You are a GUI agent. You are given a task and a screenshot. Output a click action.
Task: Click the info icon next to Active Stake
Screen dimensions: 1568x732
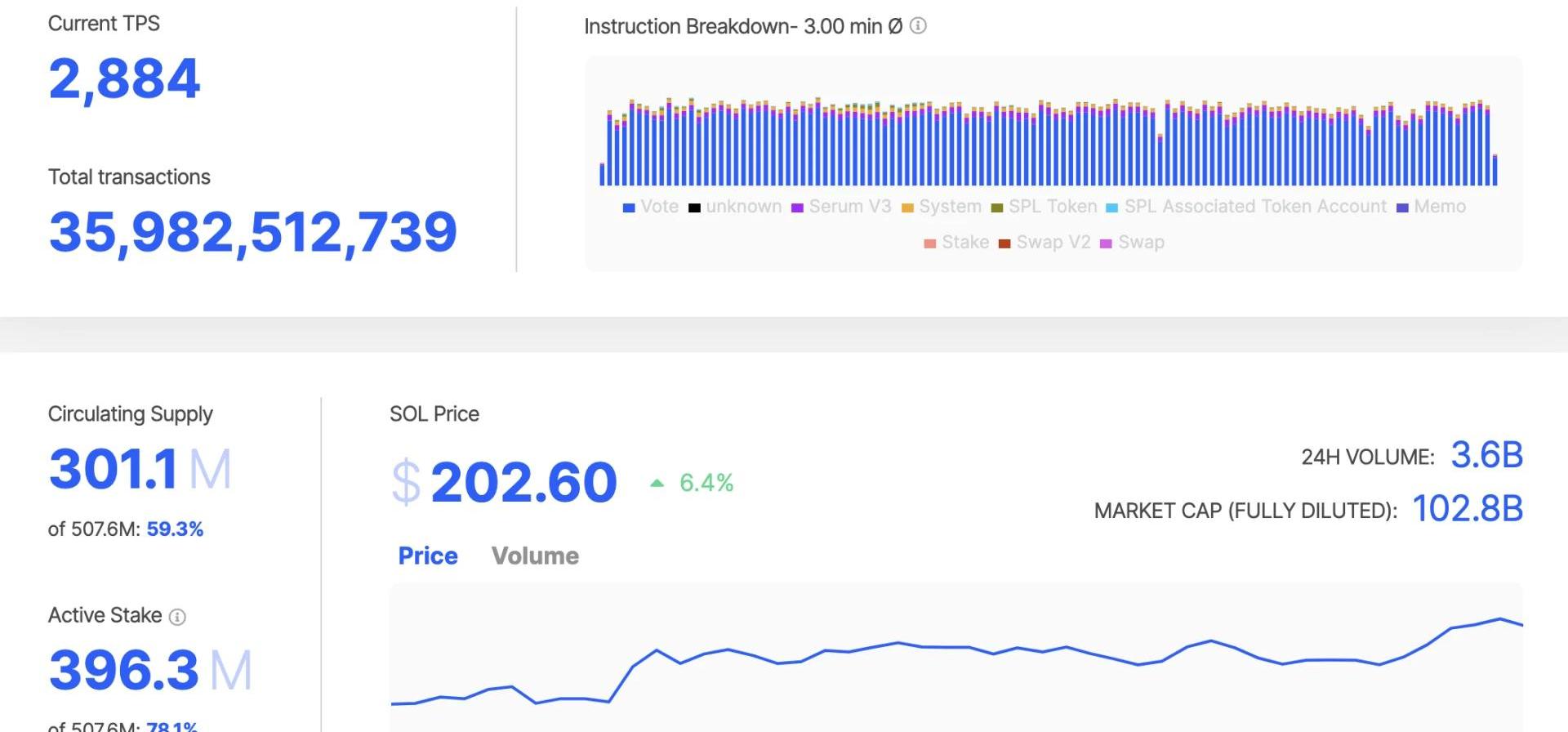[x=177, y=617]
